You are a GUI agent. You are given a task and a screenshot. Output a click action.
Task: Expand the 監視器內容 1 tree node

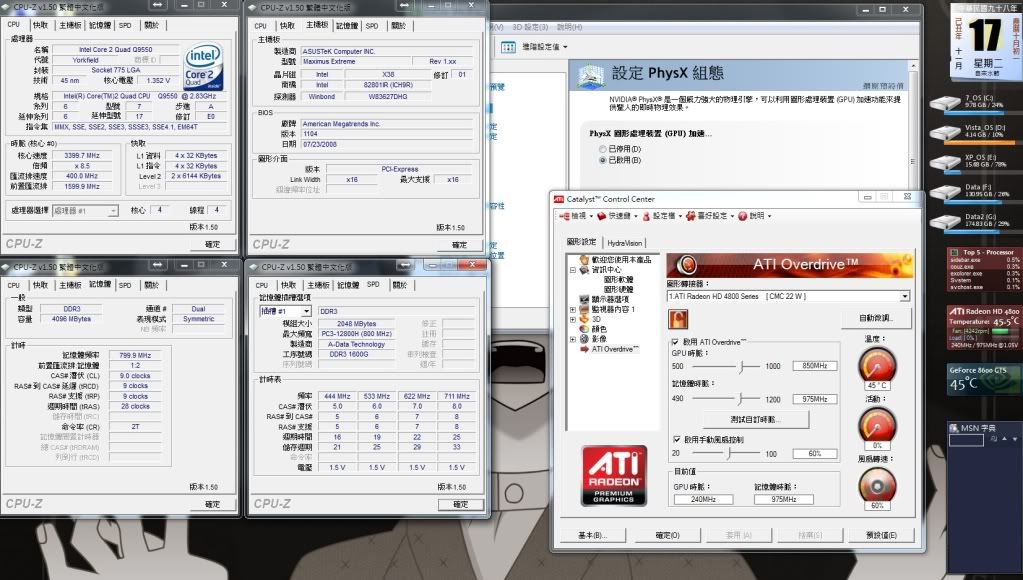point(573,309)
